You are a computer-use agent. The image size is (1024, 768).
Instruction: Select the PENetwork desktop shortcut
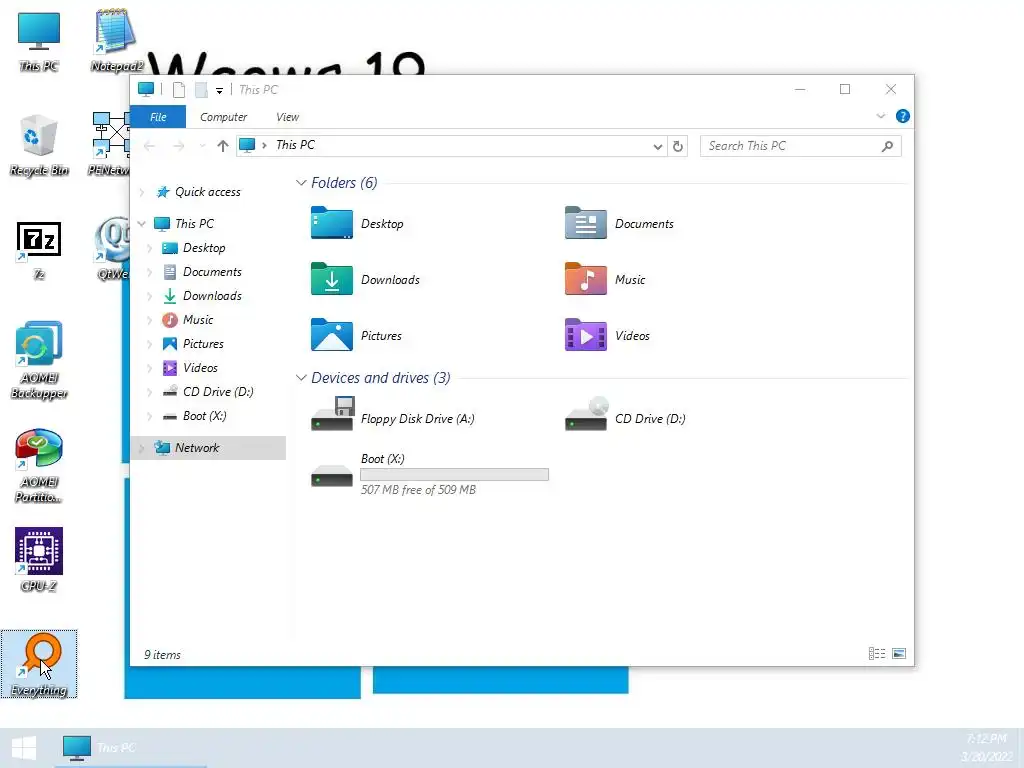[110, 145]
